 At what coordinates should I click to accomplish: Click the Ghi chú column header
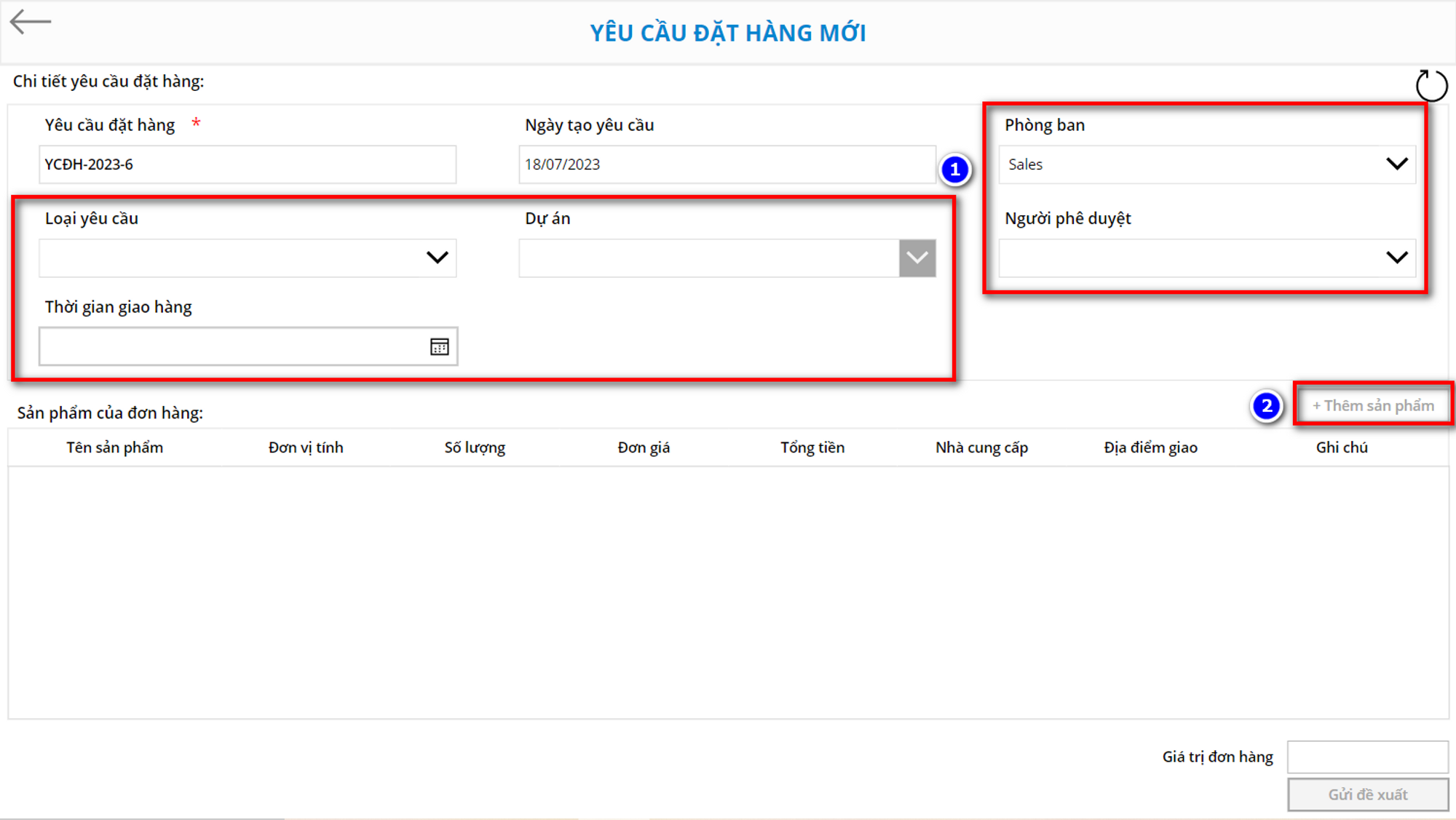pos(1341,448)
